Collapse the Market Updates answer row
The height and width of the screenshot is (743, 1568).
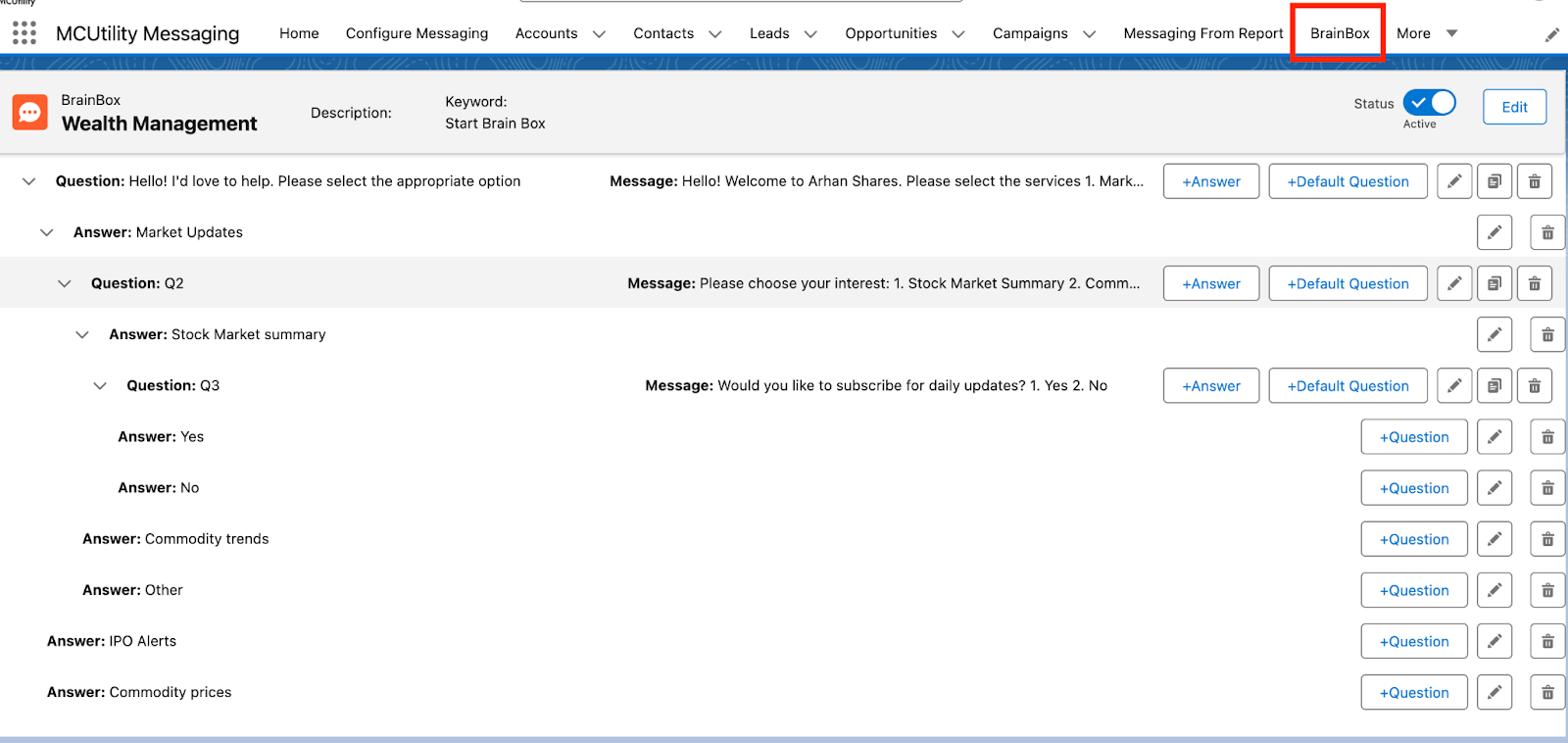(47, 232)
